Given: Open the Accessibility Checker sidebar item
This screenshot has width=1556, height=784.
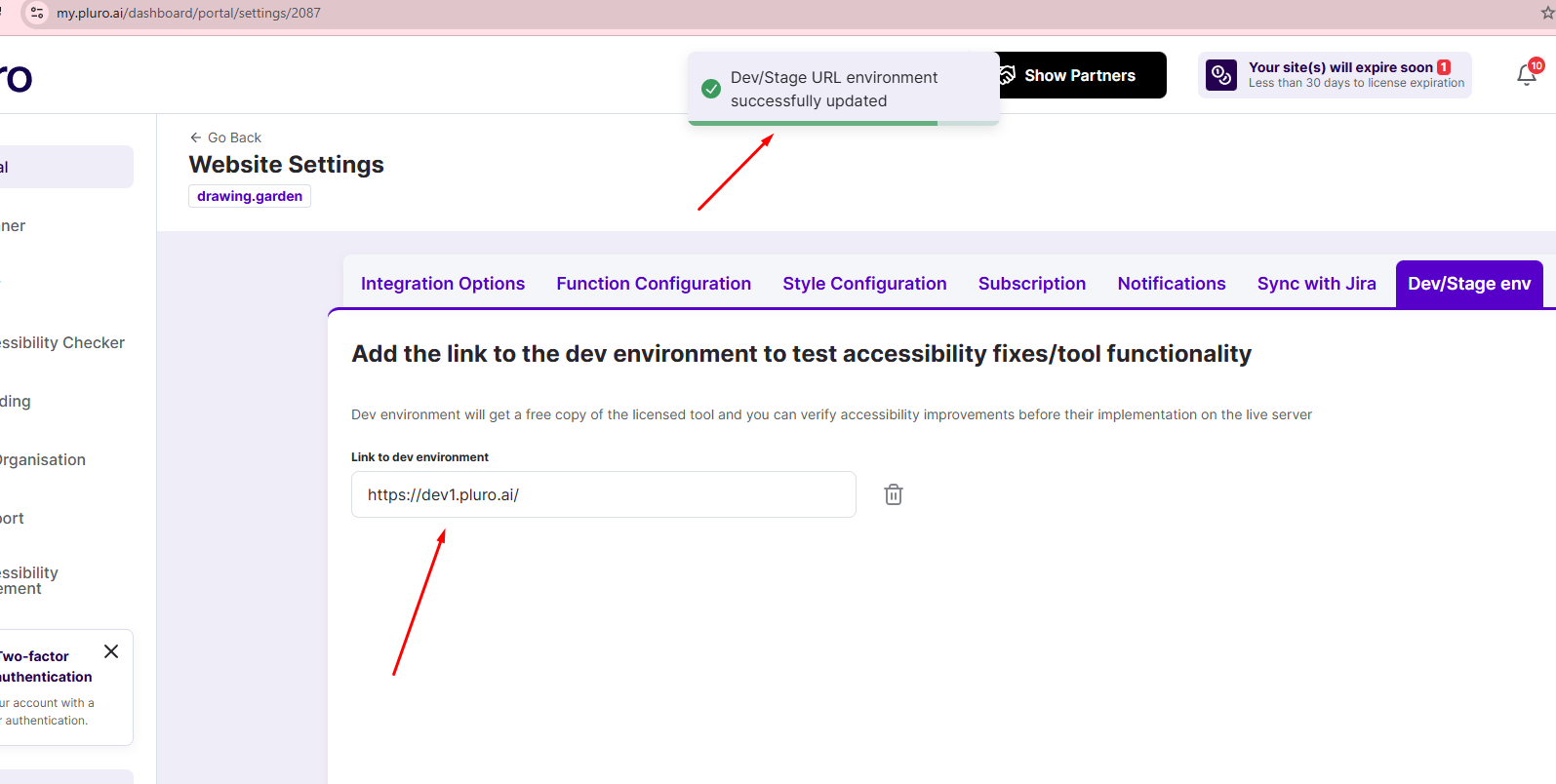Looking at the screenshot, I should (62, 342).
